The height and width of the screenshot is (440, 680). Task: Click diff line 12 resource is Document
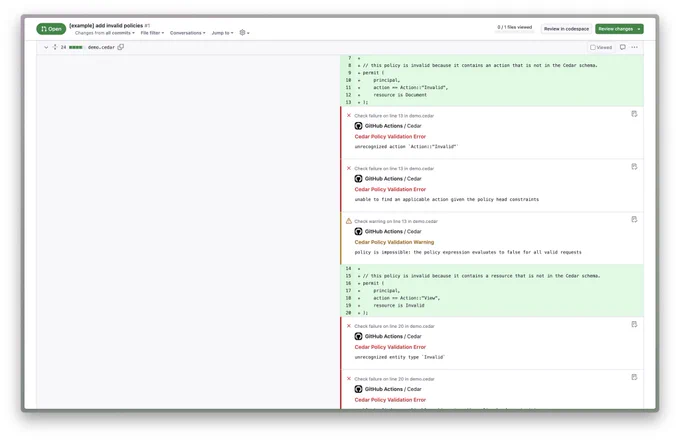pos(400,95)
